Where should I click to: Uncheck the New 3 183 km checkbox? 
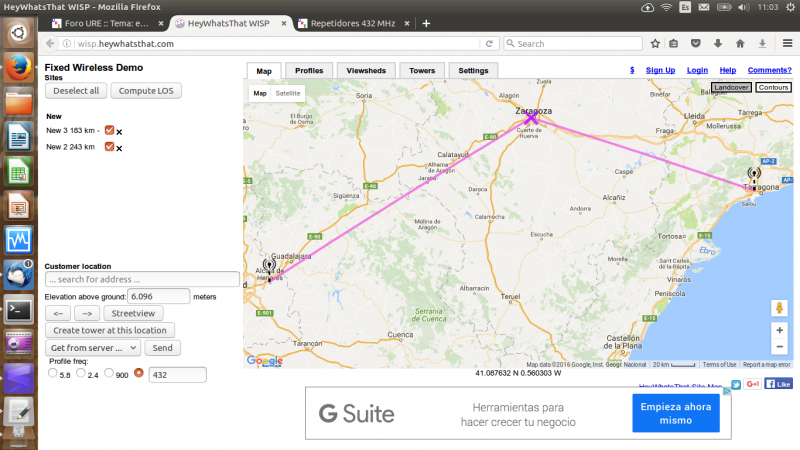pyautogui.click(x=110, y=130)
